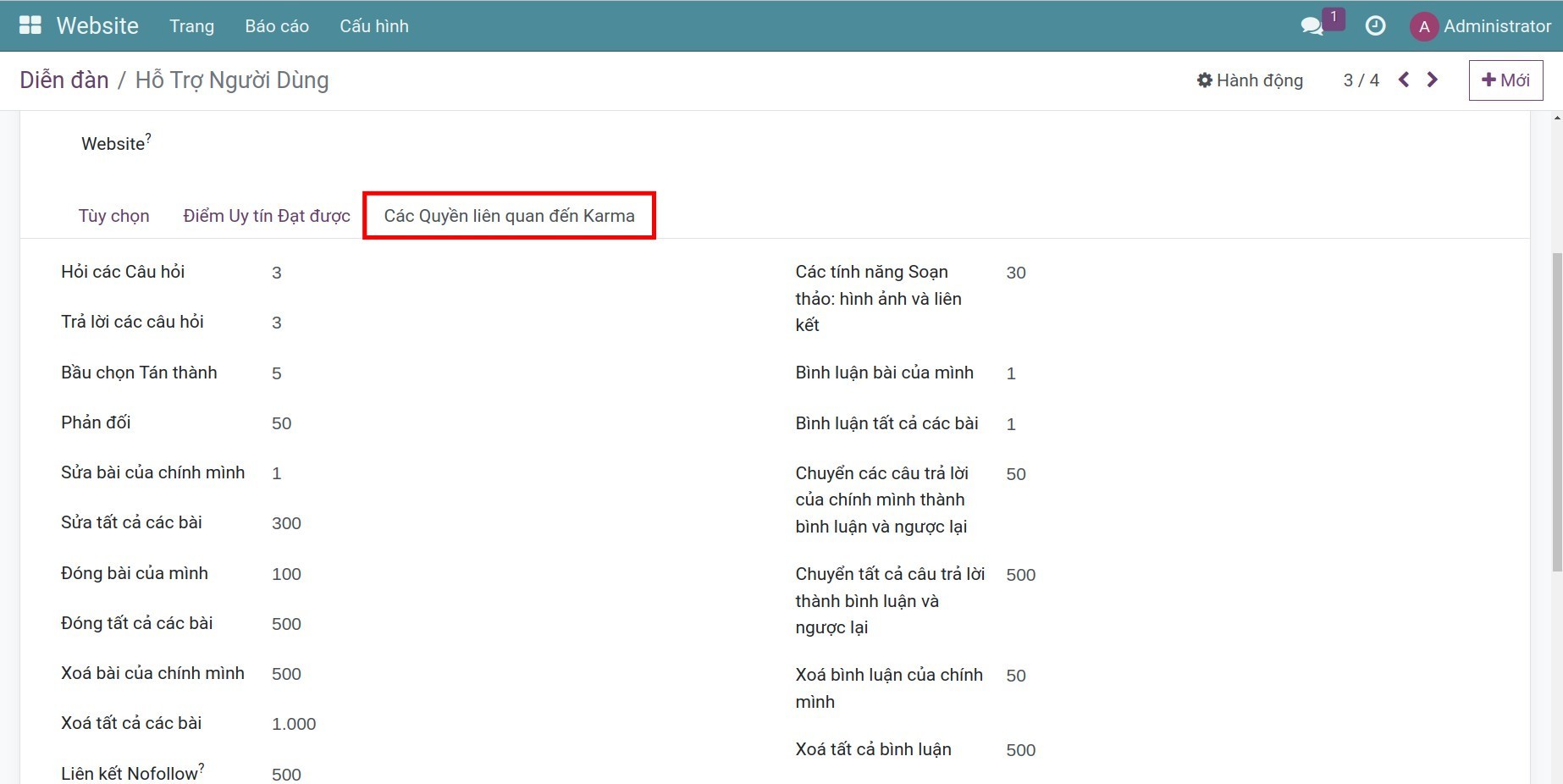Select Các Quyền liên quan đến Karma tab
The height and width of the screenshot is (784, 1563).
pos(509,216)
